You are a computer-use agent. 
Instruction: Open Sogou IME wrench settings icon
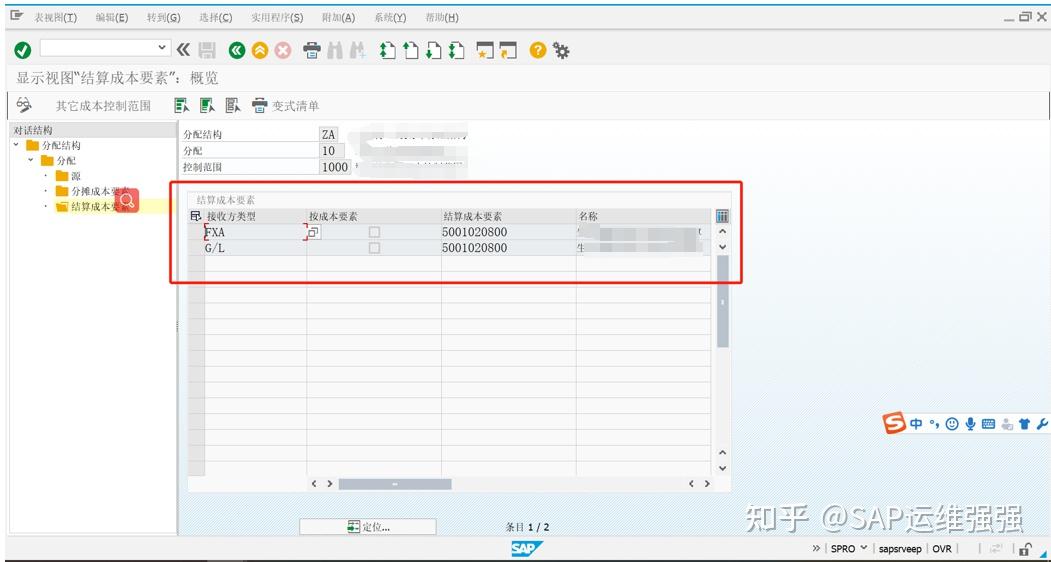(1042, 424)
